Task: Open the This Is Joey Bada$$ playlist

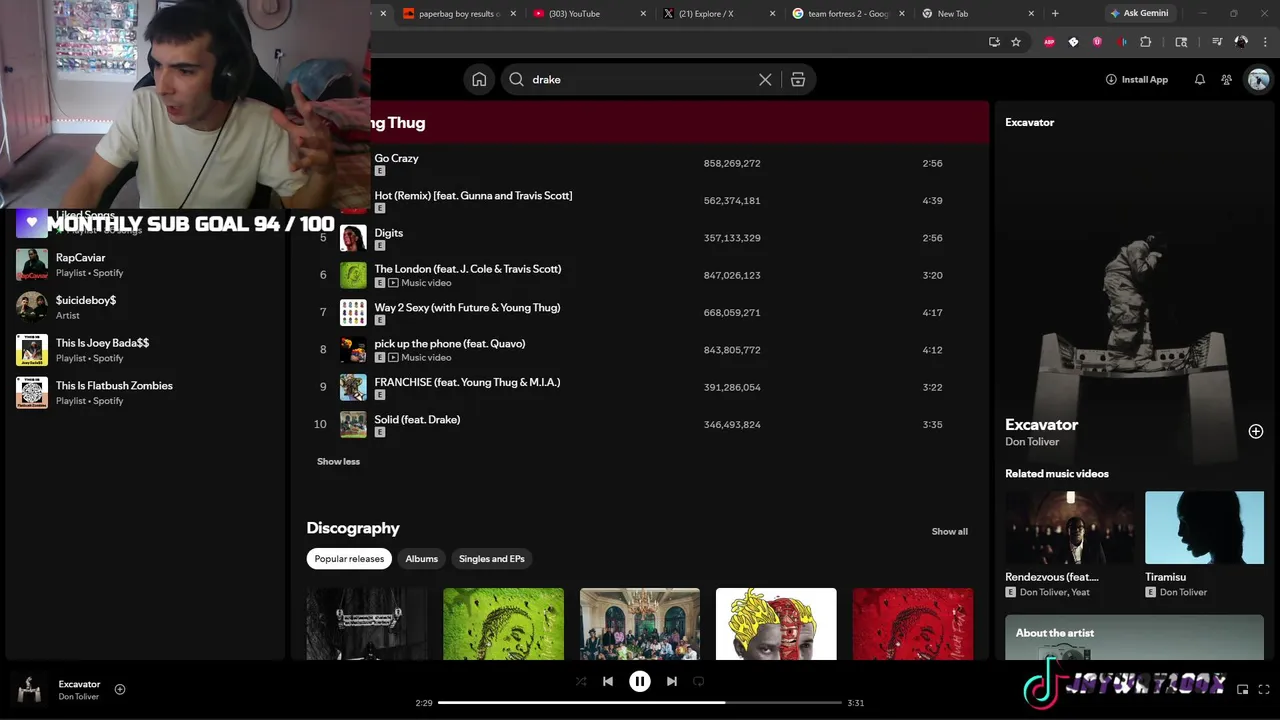Action: point(145,350)
